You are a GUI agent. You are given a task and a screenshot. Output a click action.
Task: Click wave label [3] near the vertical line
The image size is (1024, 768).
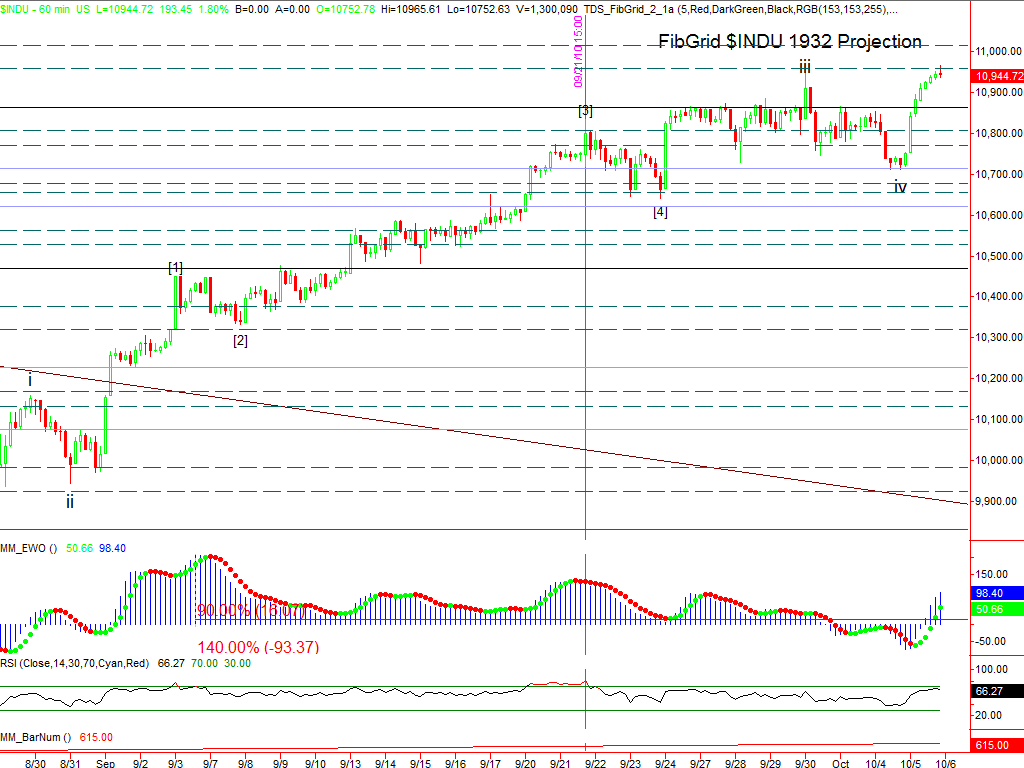[585, 110]
